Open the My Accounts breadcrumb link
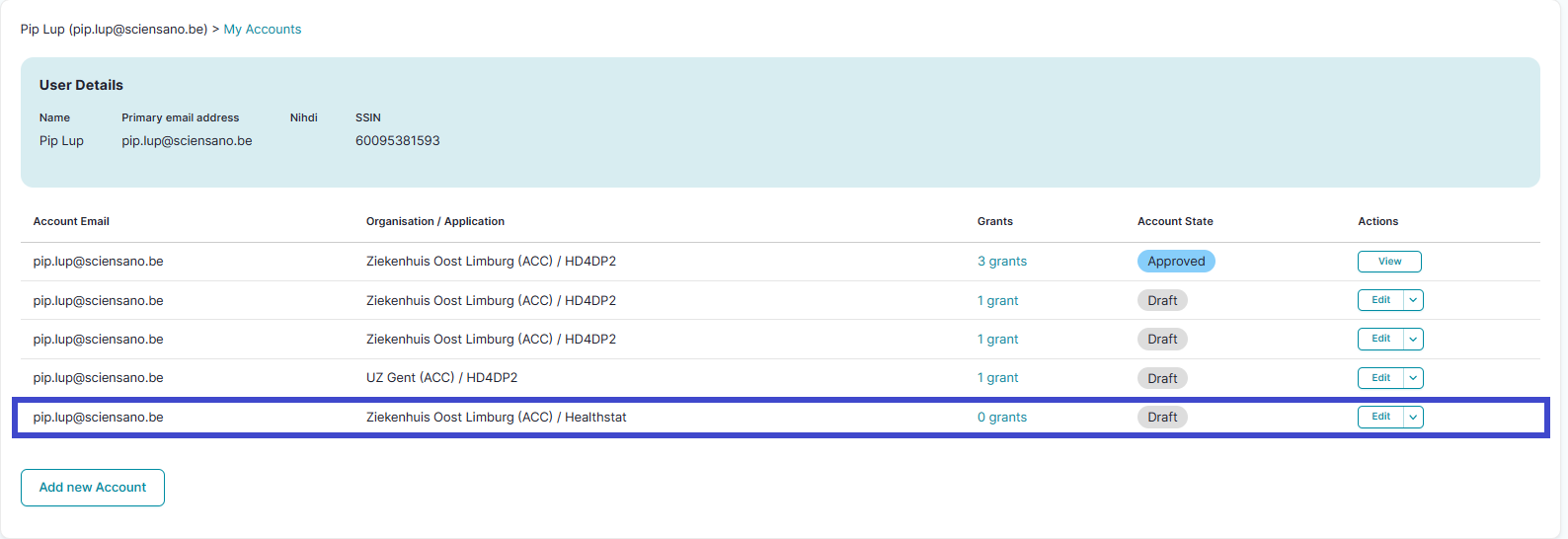This screenshot has width=1568, height=539. tap(262, 30)
